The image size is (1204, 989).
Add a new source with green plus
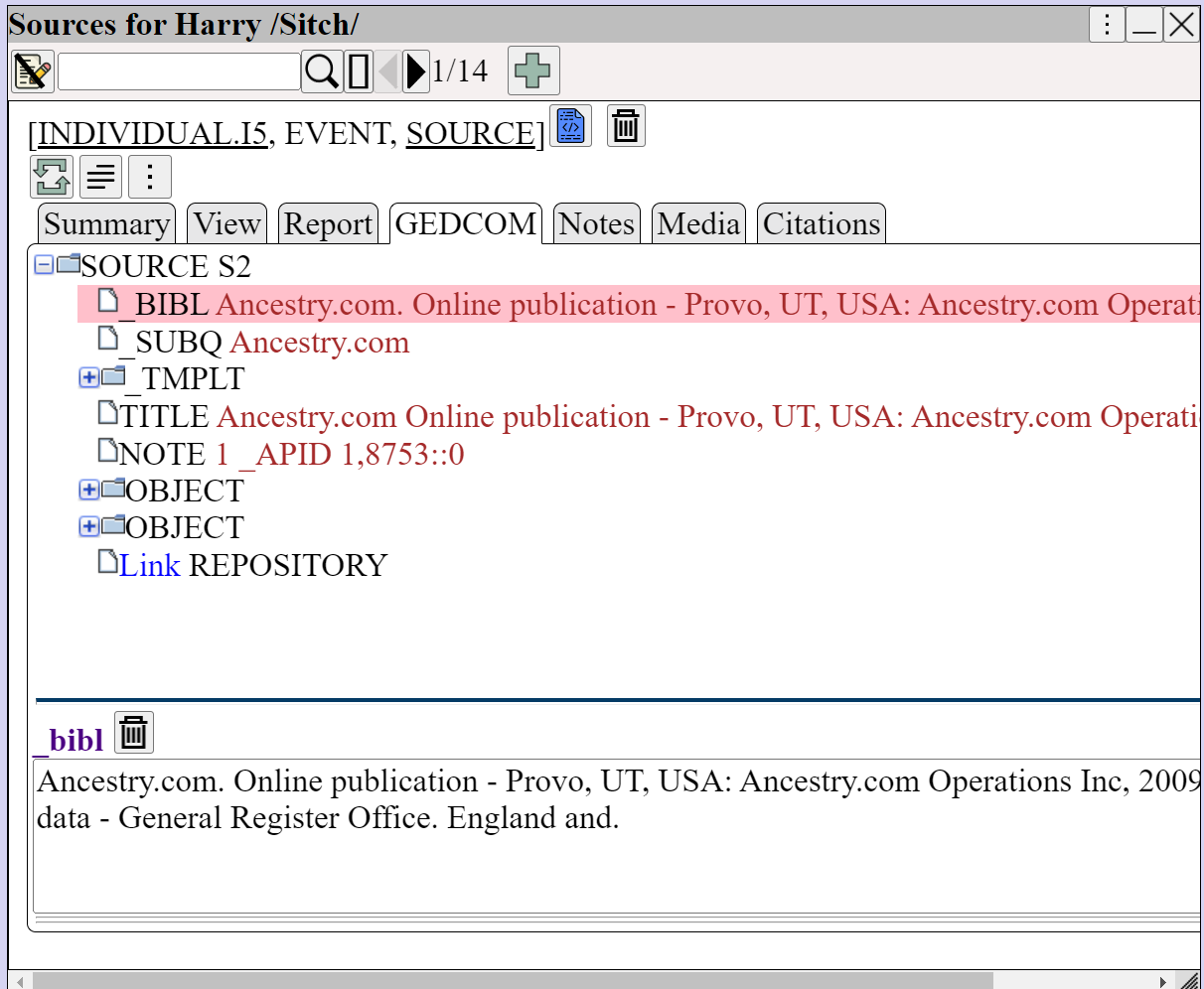(x=533, y=71)
